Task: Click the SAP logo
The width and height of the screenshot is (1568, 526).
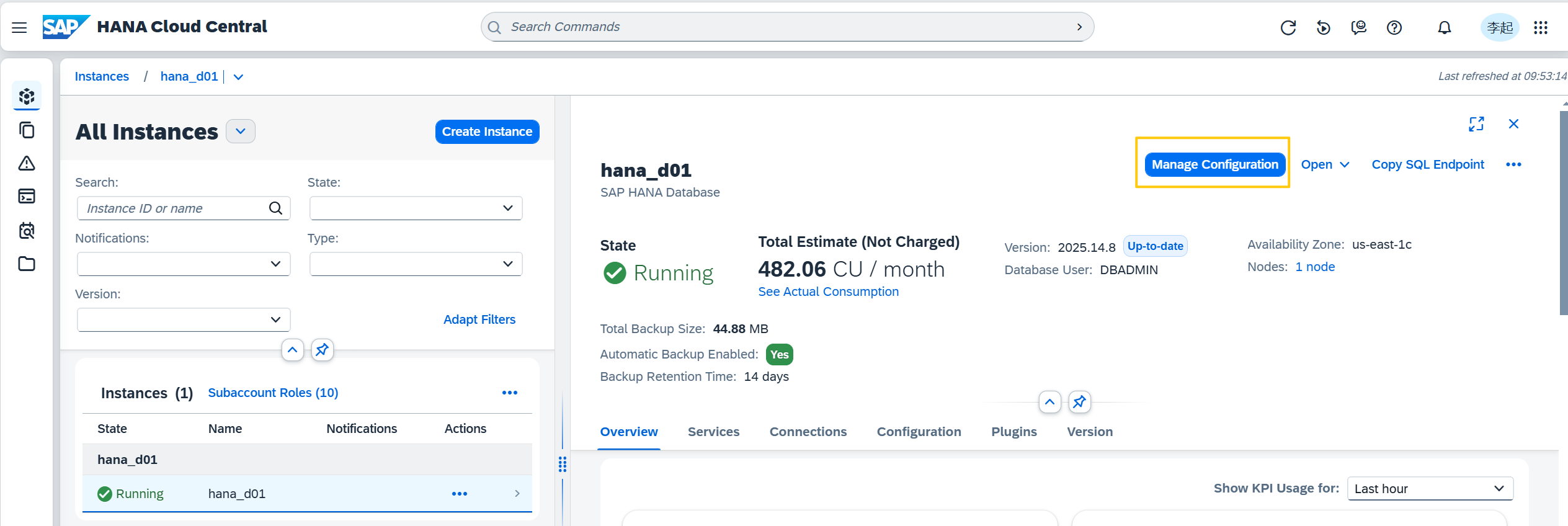Action: coord(66,27)
